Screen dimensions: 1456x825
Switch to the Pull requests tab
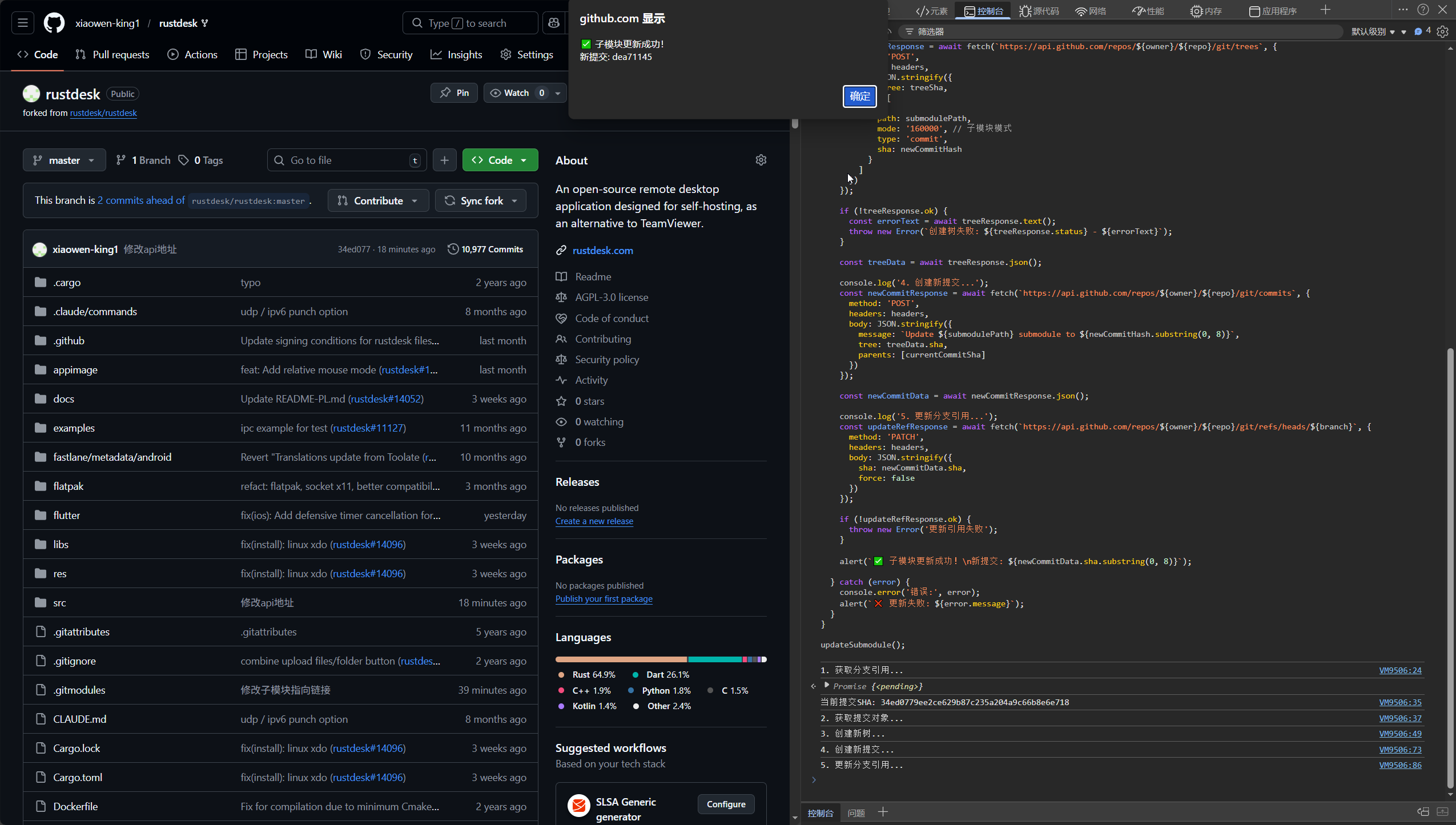click(x=112, y=54)
